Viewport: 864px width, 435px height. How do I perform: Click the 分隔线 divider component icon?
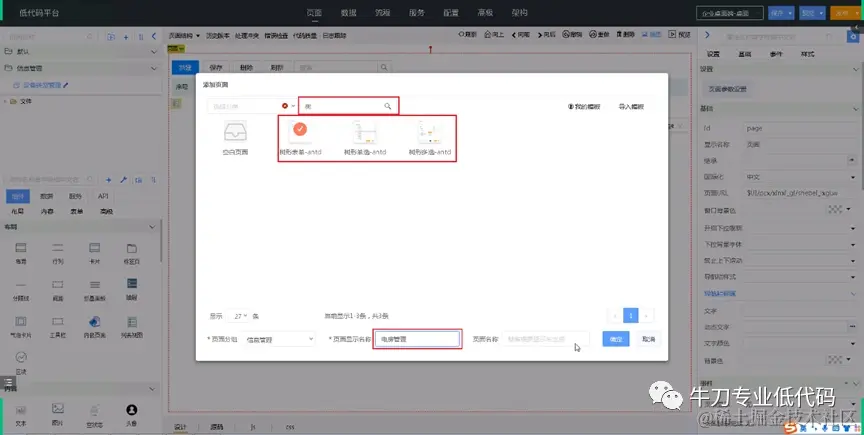[x=21, y=284]
